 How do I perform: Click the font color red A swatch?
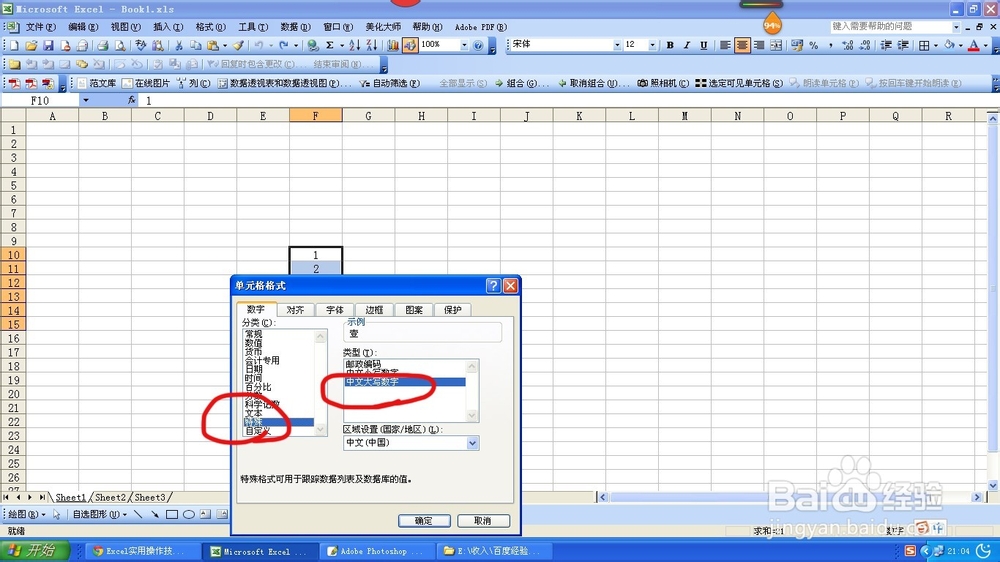[x=974, y=45]
